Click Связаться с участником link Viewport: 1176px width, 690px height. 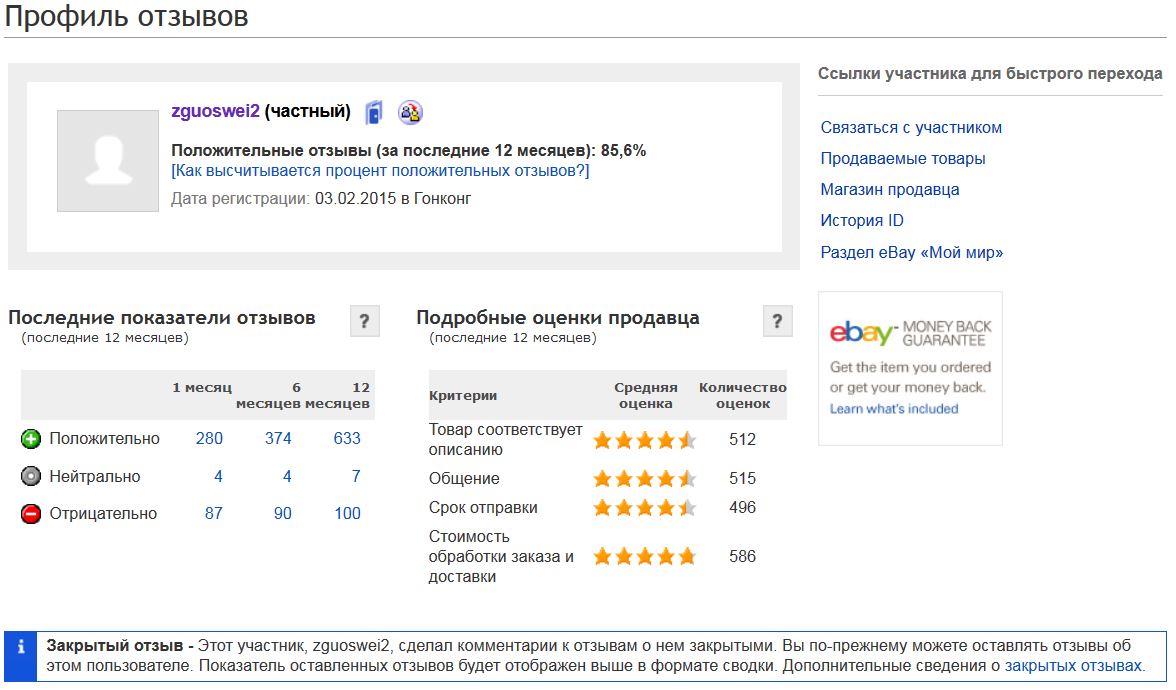(910, 128)
